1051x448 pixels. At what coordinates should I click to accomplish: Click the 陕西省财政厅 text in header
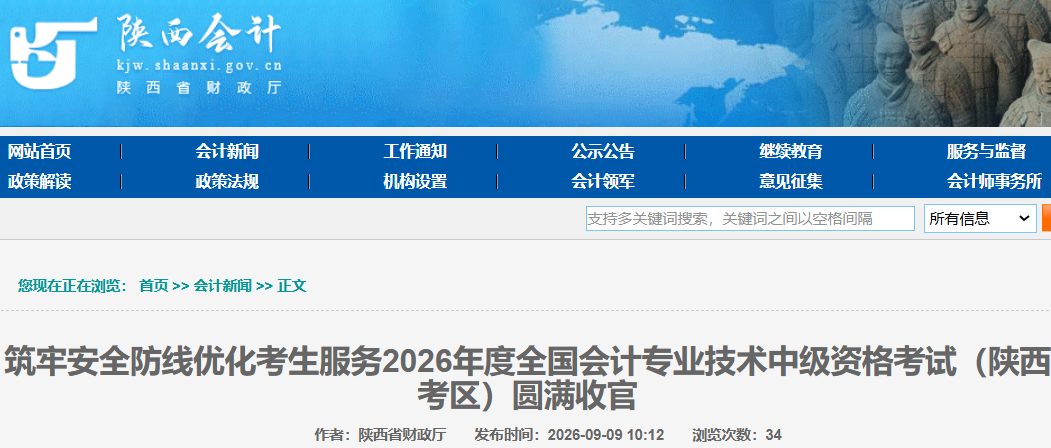click(x=199, y=89)
